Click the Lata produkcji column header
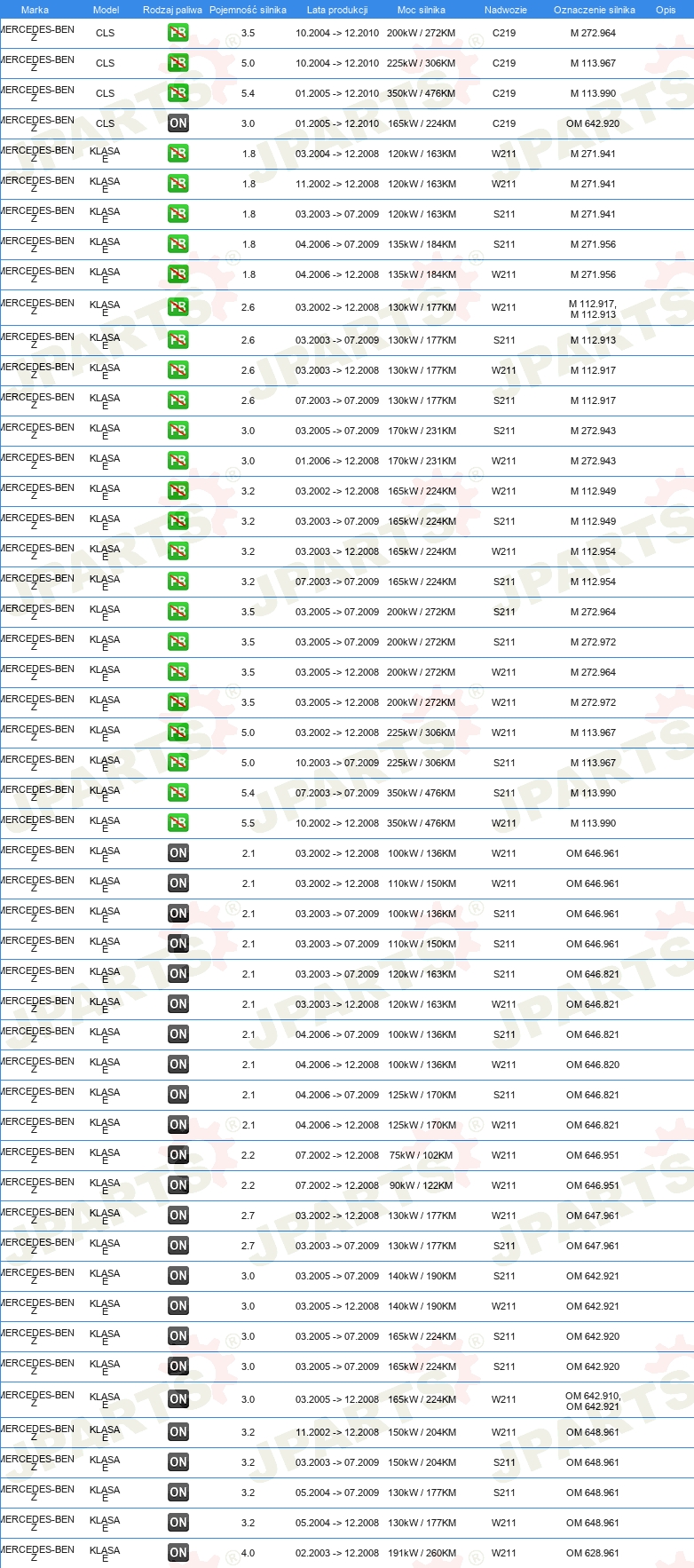This screenshot has height=1568, width=694. click(337, 10)
